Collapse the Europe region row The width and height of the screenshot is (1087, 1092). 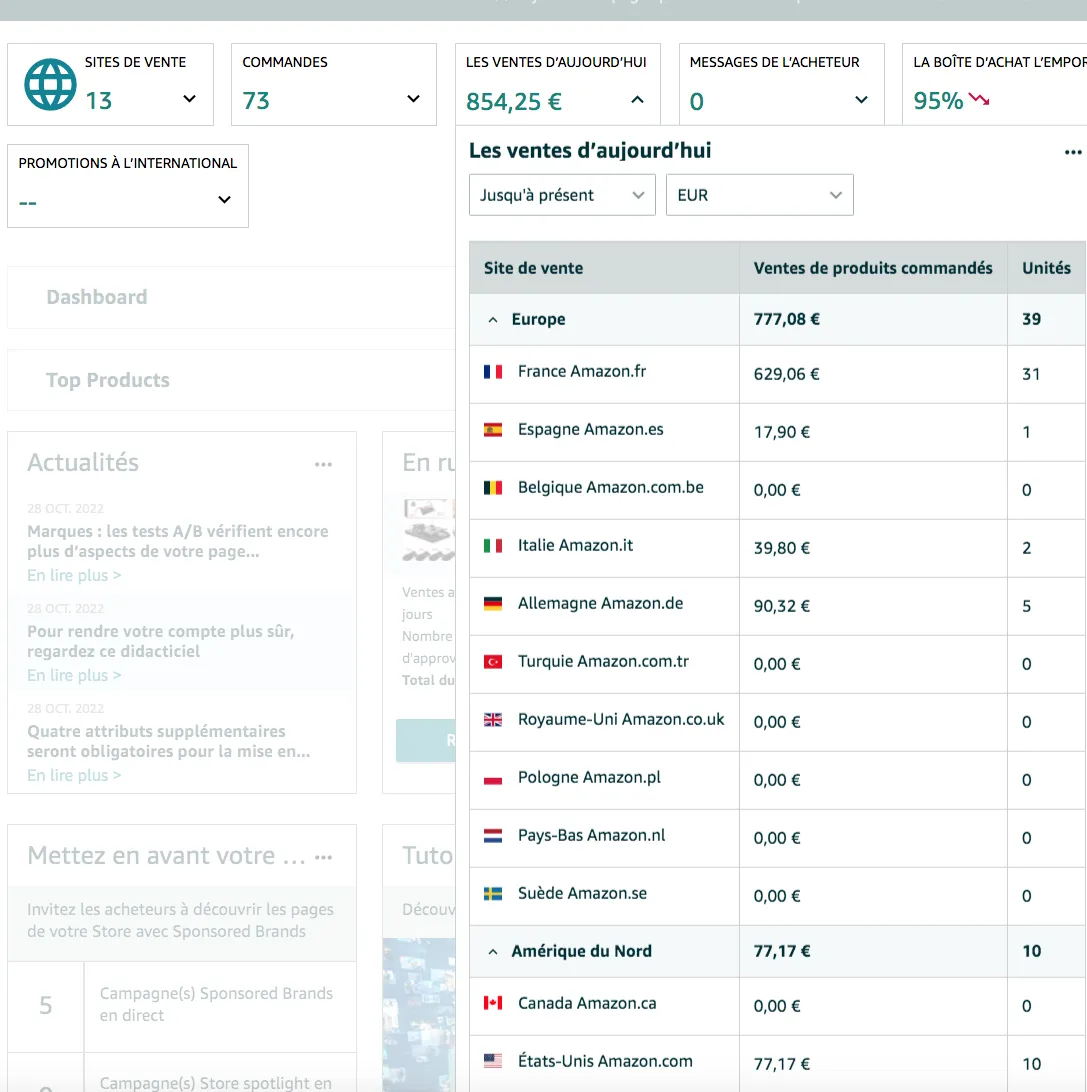pyautogui.click(x=493, y=320)
